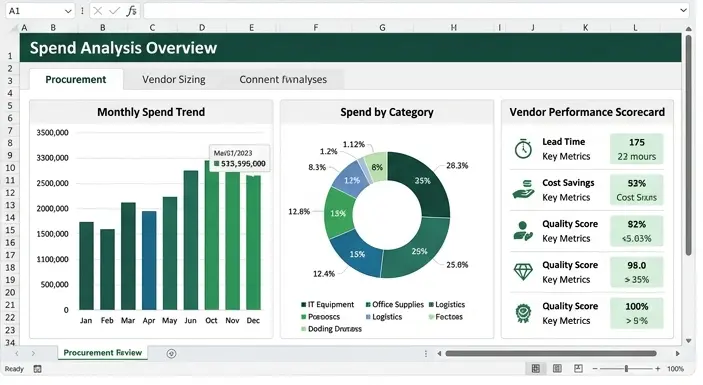Click the vertical scrollbar up arrow
This screenshot has height=385, width=703.
click(x=689, y=29)
